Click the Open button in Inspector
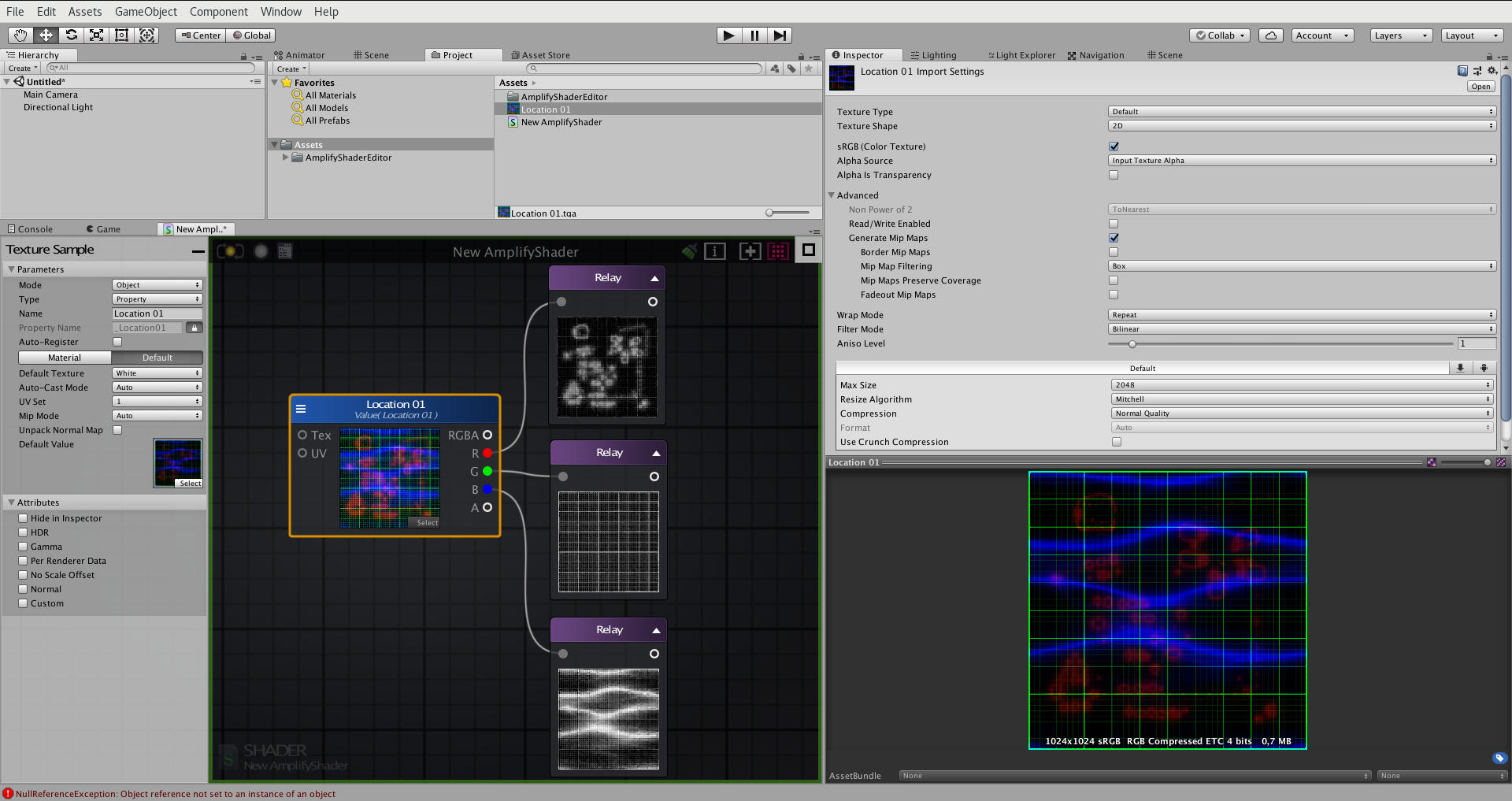Screen dimensions: 1512x801 1481,87
